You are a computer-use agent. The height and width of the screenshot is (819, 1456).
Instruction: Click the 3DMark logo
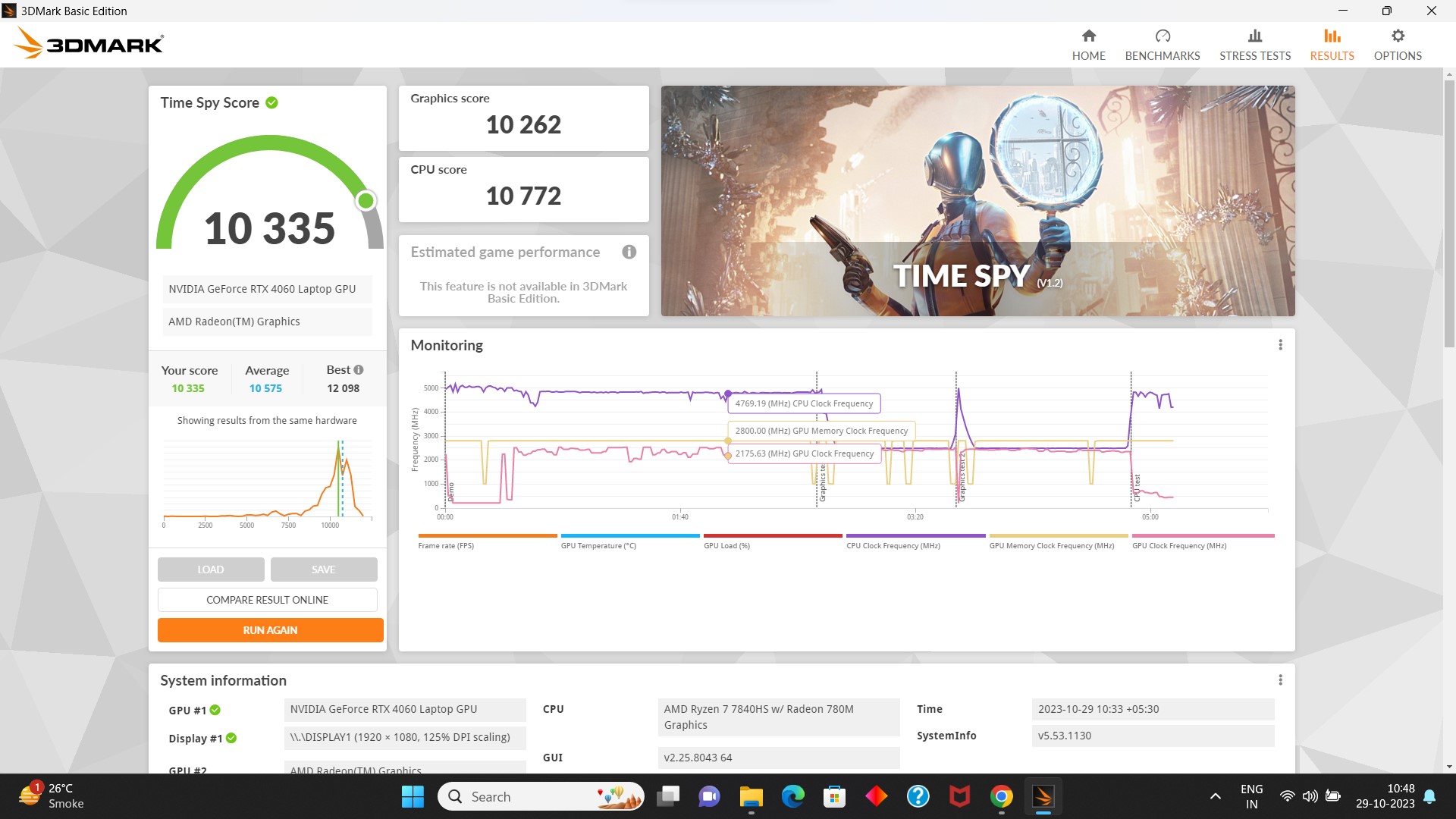[89, 44]
